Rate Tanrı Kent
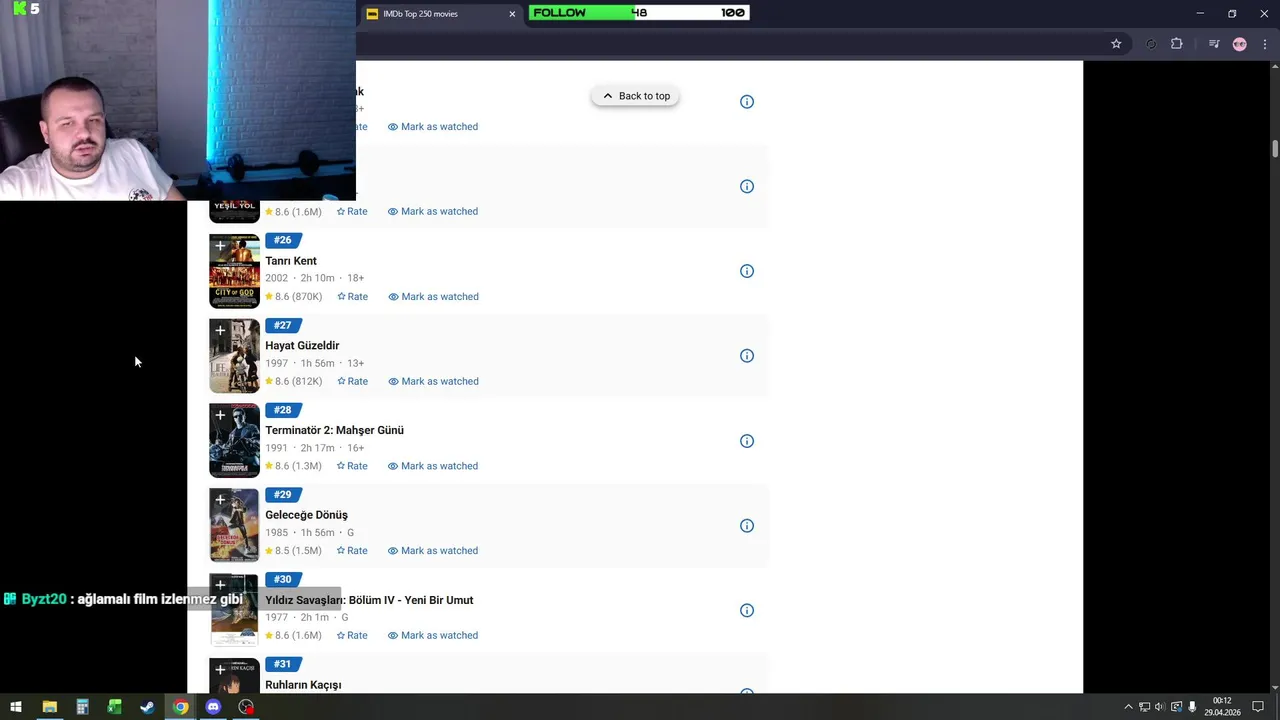This screenshot has width=1280, height=720. pyautogui.click(x=352, y=296)
